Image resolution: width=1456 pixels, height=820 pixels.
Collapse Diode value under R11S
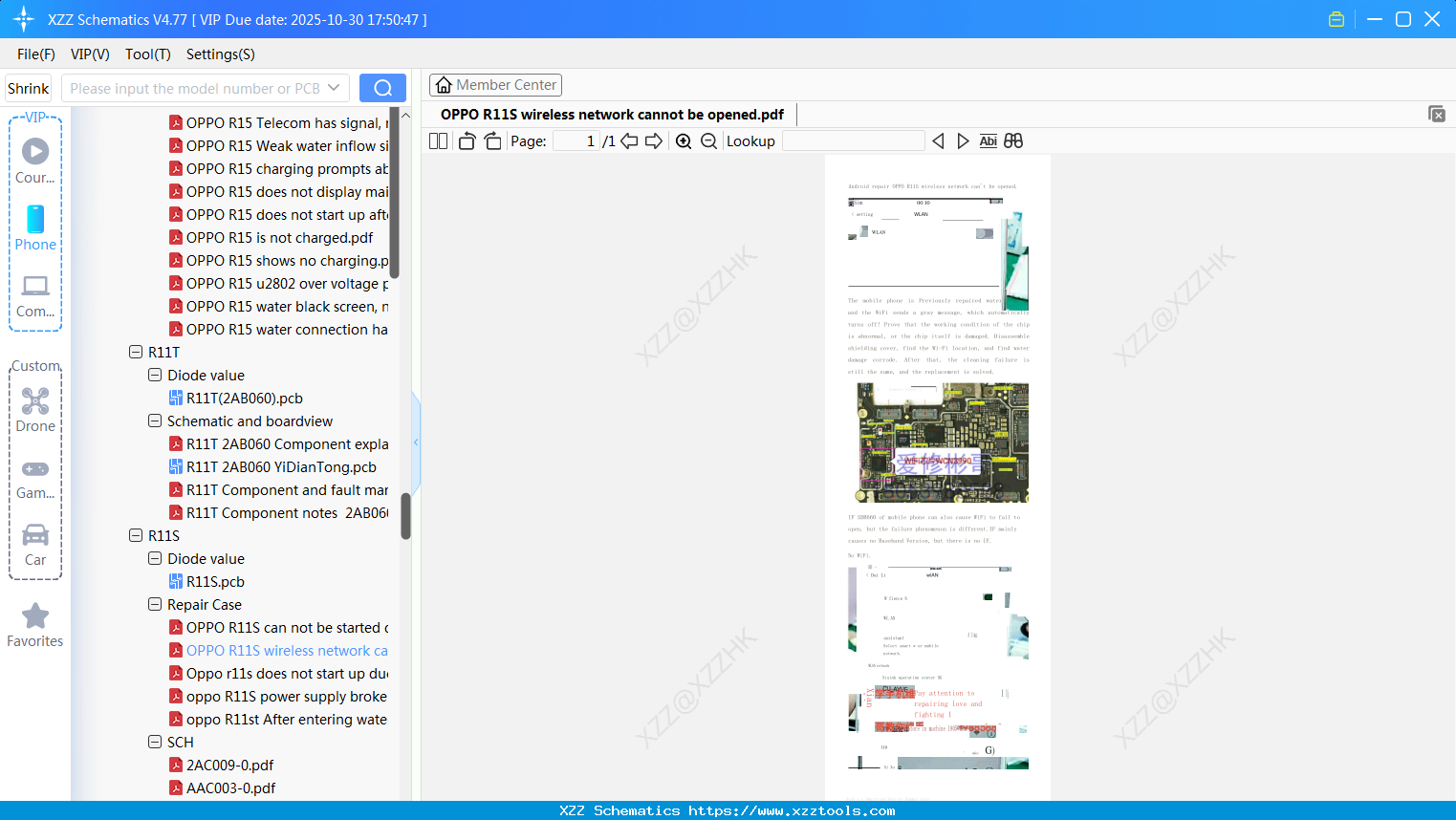click(x=155, y=558)
